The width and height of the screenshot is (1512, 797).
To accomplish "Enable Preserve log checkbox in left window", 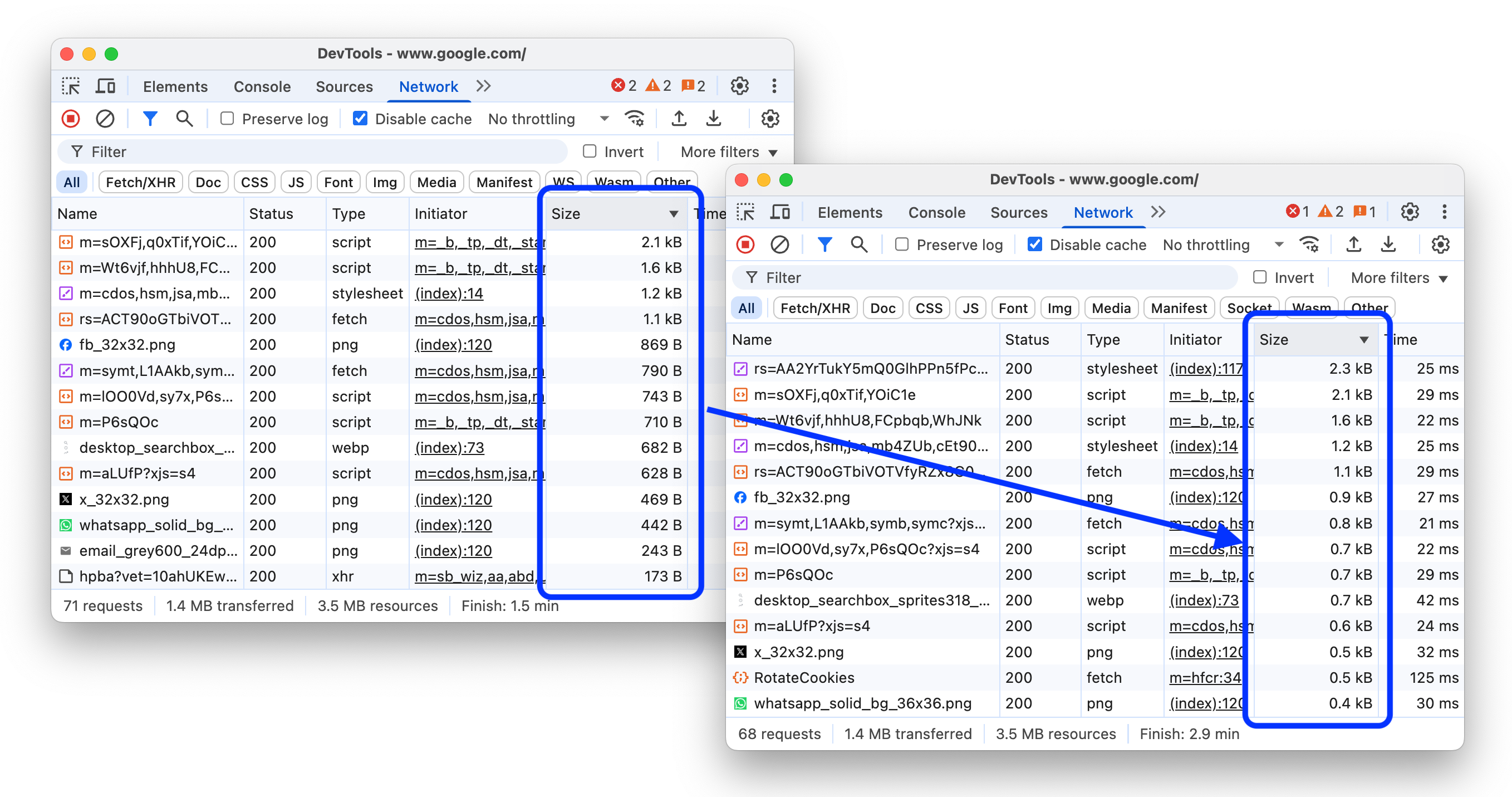I will [x=227, y=119].
